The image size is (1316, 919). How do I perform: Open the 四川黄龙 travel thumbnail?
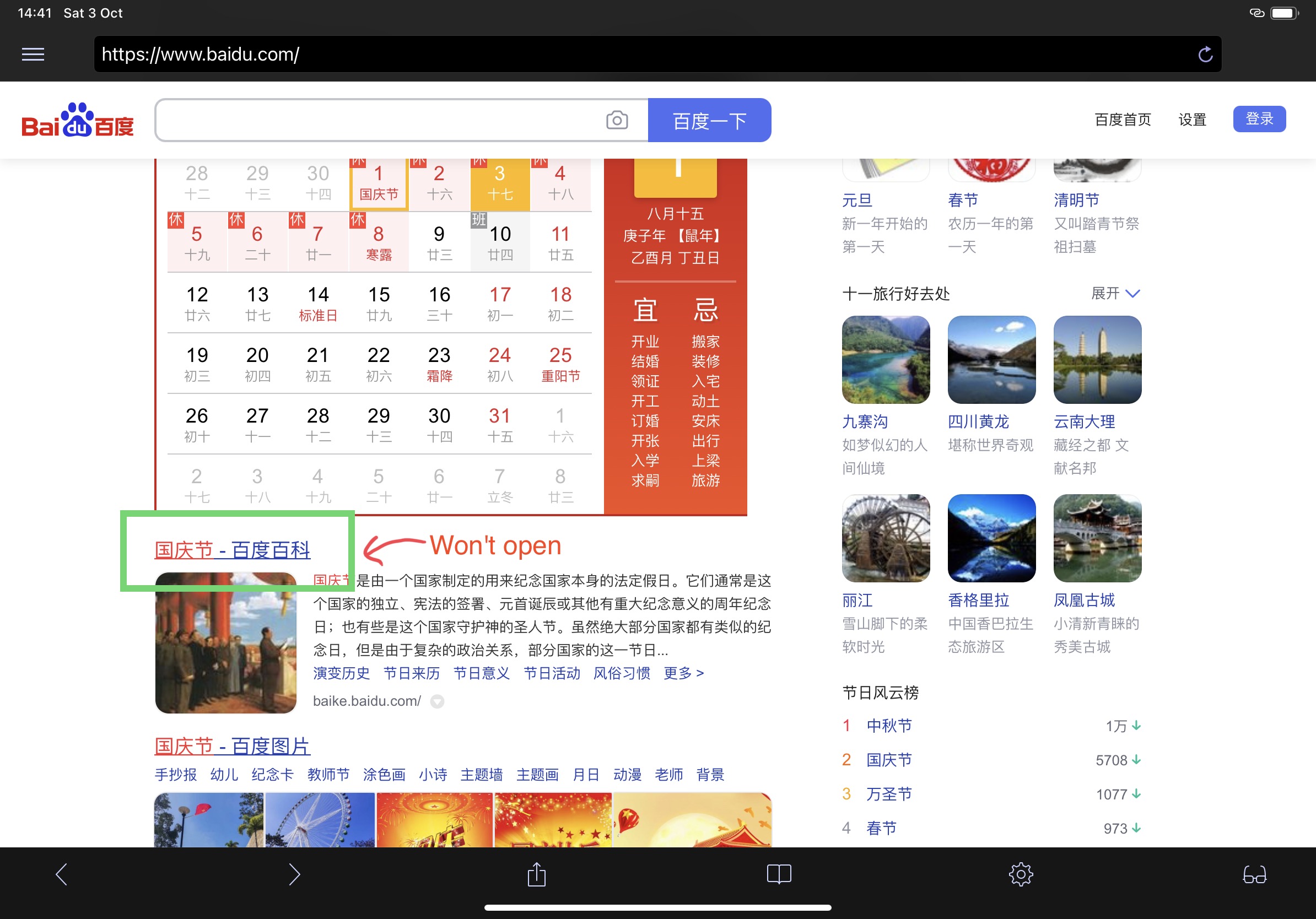[991, 360]
